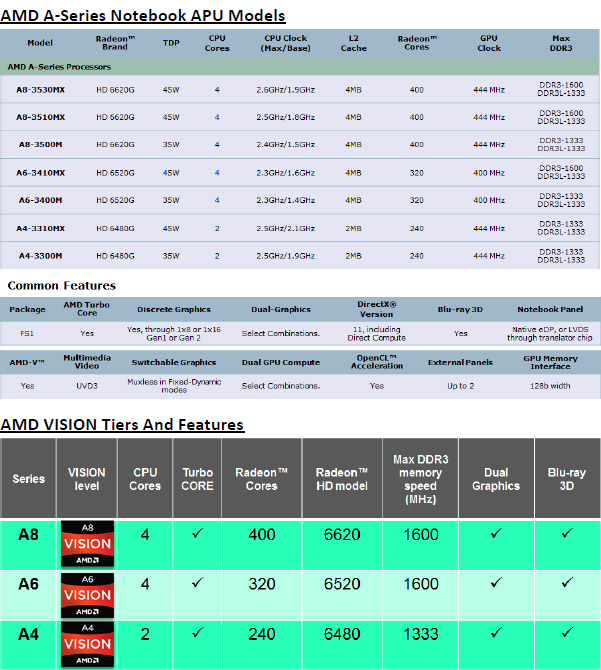Click the '1333' memory speed value
The image size is (601, 670).
pos(421,634)
